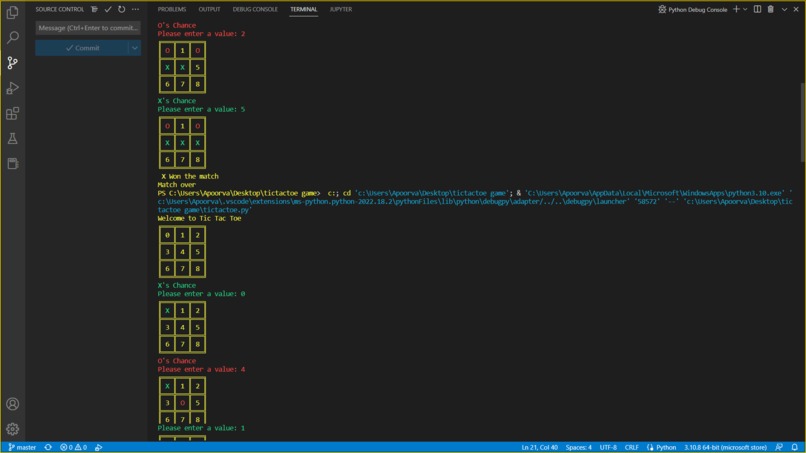Click the 3.10.8 64-bit interpreter selector

tap(725, 447)
